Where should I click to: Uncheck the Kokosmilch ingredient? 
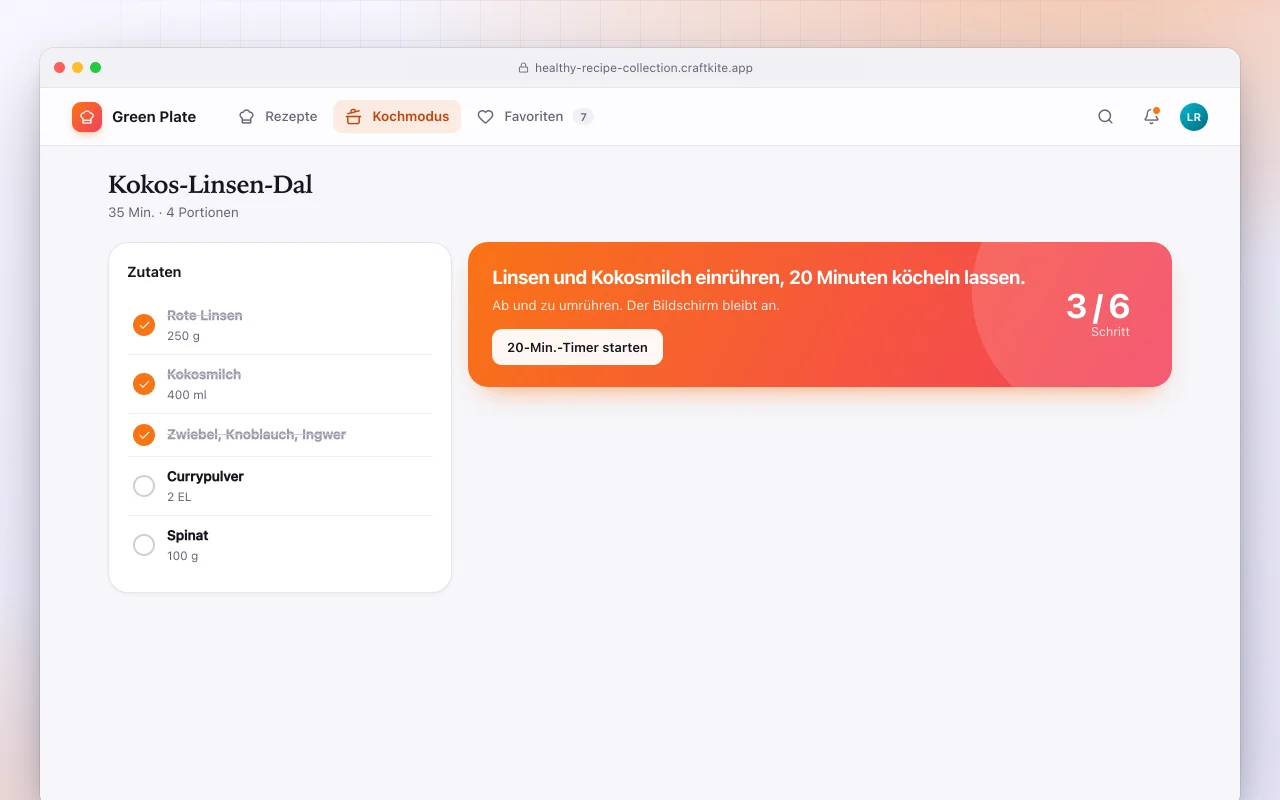pos(144,384)
